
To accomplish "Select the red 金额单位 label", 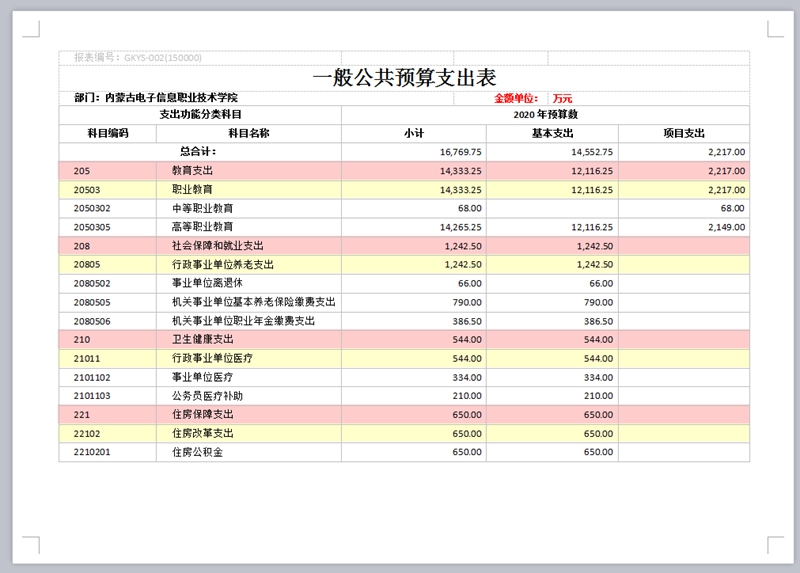I will tap(516, 99).
